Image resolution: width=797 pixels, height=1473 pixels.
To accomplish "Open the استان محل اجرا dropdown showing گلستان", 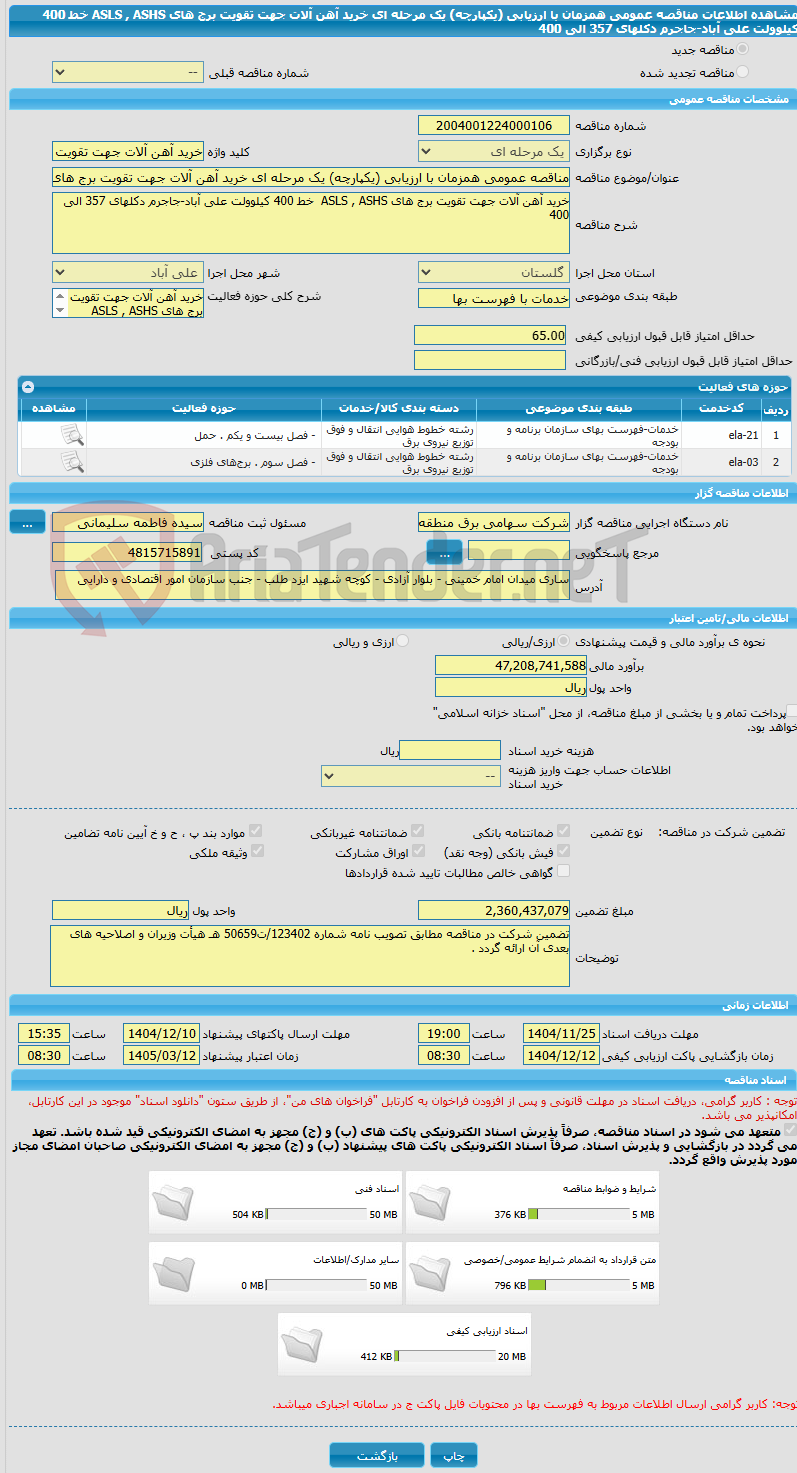I will (x=493, y=272).
